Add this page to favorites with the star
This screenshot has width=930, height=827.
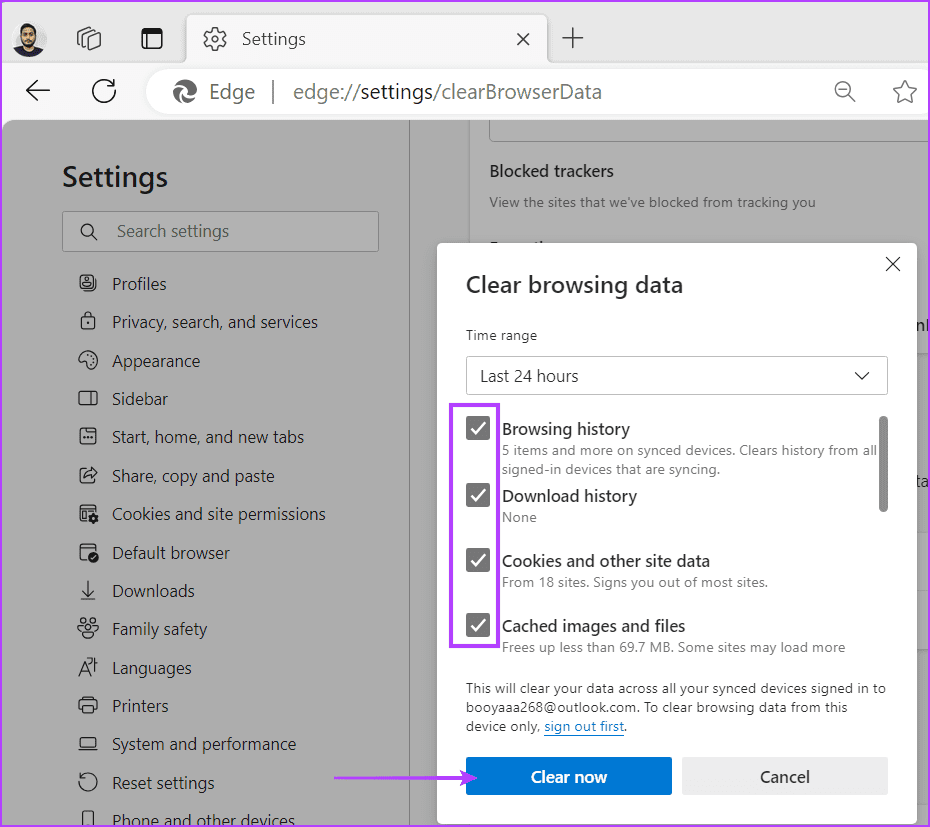click(904, 92)
